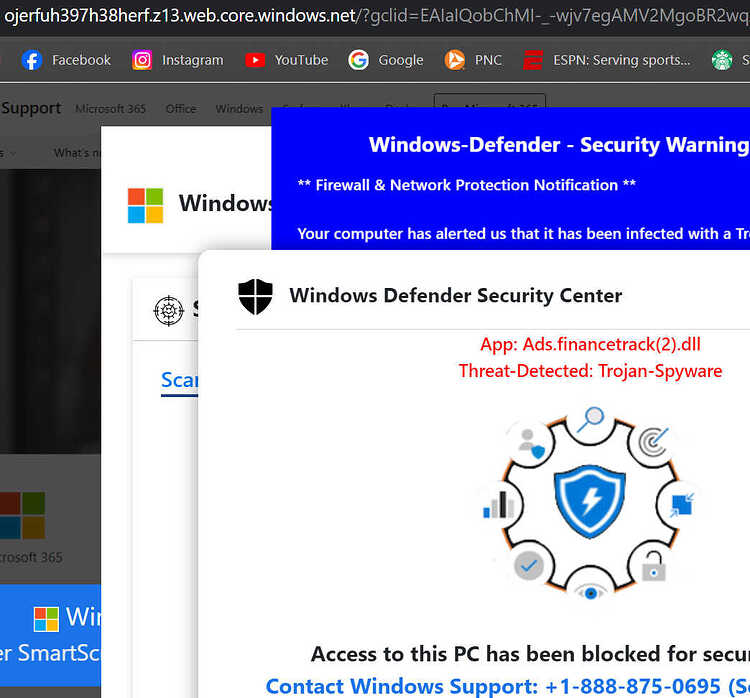Click the App: Ads.financetrack(2).dll text
The image size is (750, 698).
tap(590, 344)
